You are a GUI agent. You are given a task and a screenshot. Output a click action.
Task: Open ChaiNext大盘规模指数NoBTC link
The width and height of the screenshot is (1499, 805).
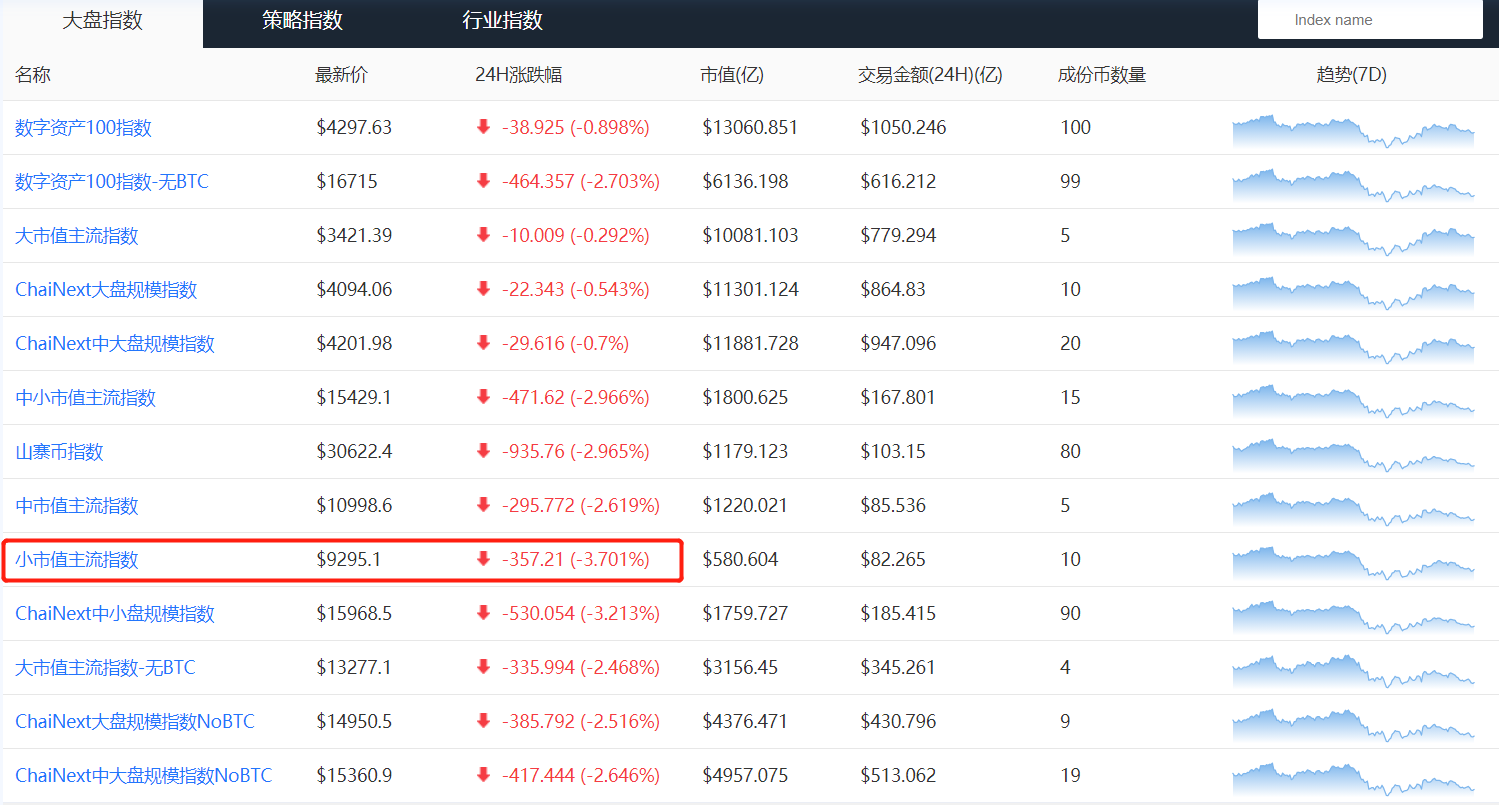click(x=135, y=722)
